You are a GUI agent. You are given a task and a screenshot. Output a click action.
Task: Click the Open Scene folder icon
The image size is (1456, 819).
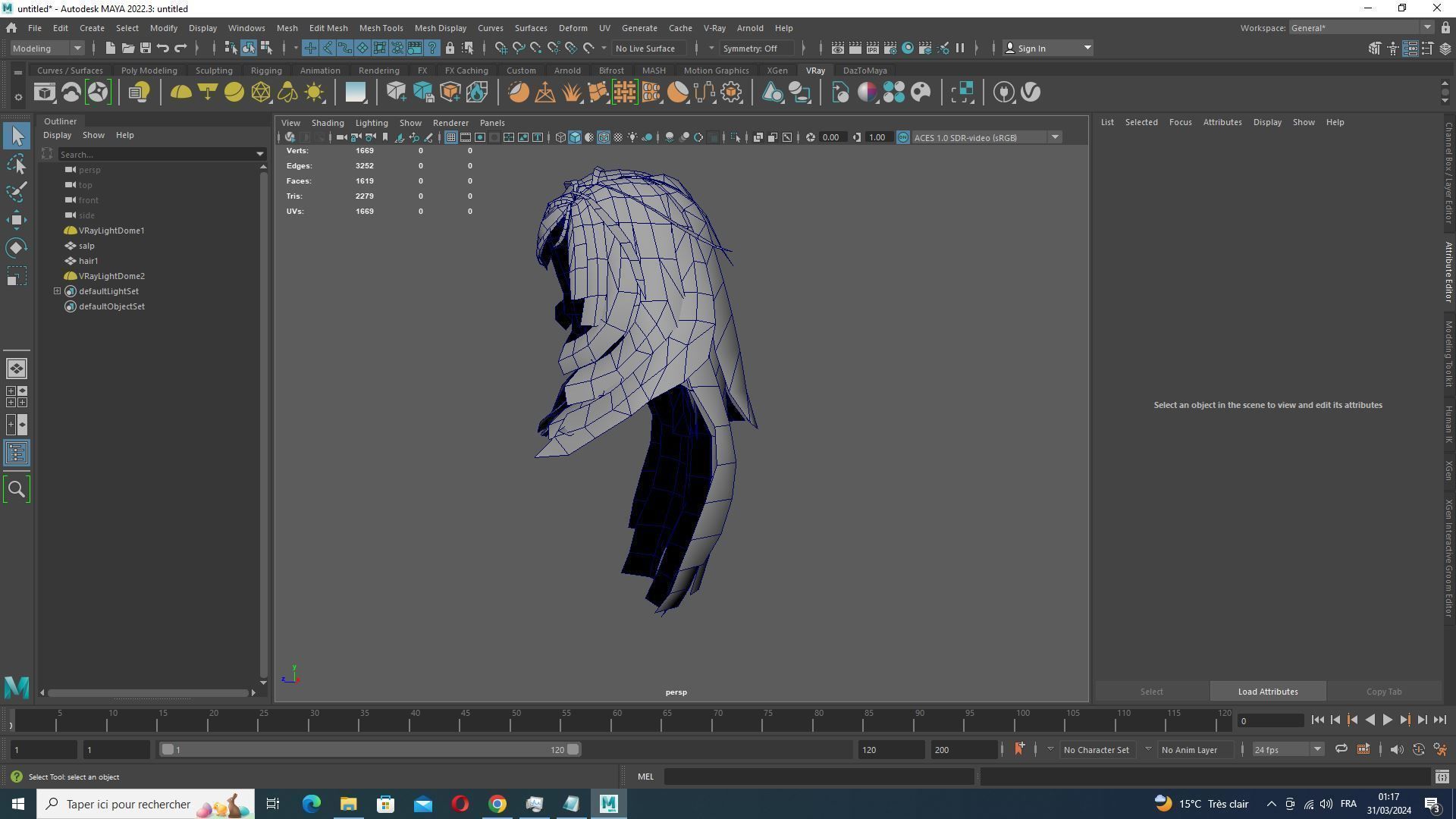click(127, 49)
